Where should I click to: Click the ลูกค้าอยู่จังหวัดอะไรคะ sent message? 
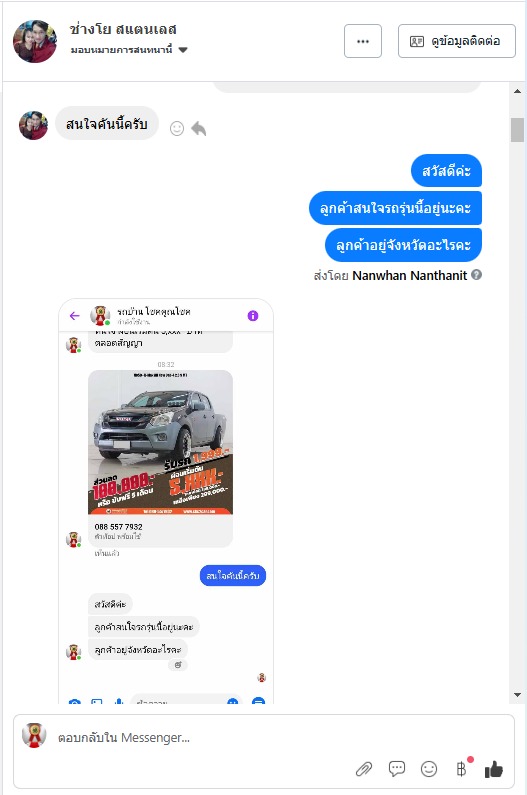pos(403,245)
